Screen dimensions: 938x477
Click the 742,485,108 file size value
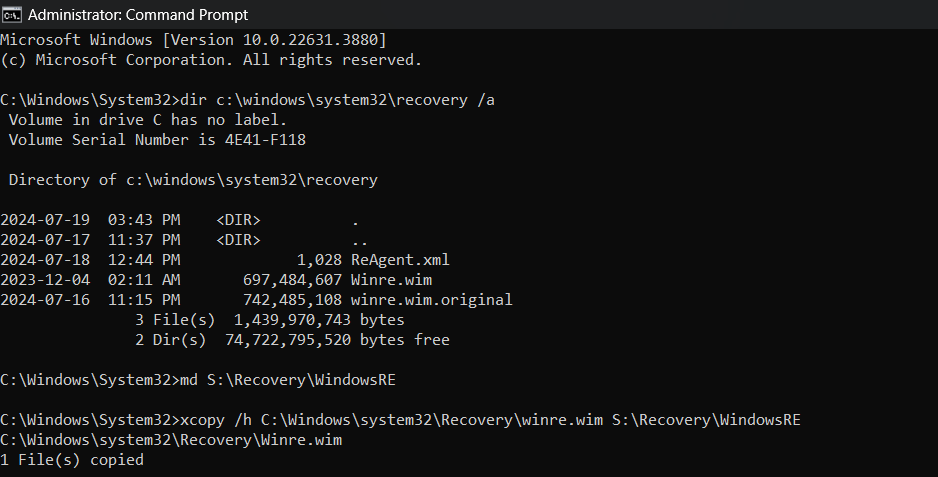(293, 300)
